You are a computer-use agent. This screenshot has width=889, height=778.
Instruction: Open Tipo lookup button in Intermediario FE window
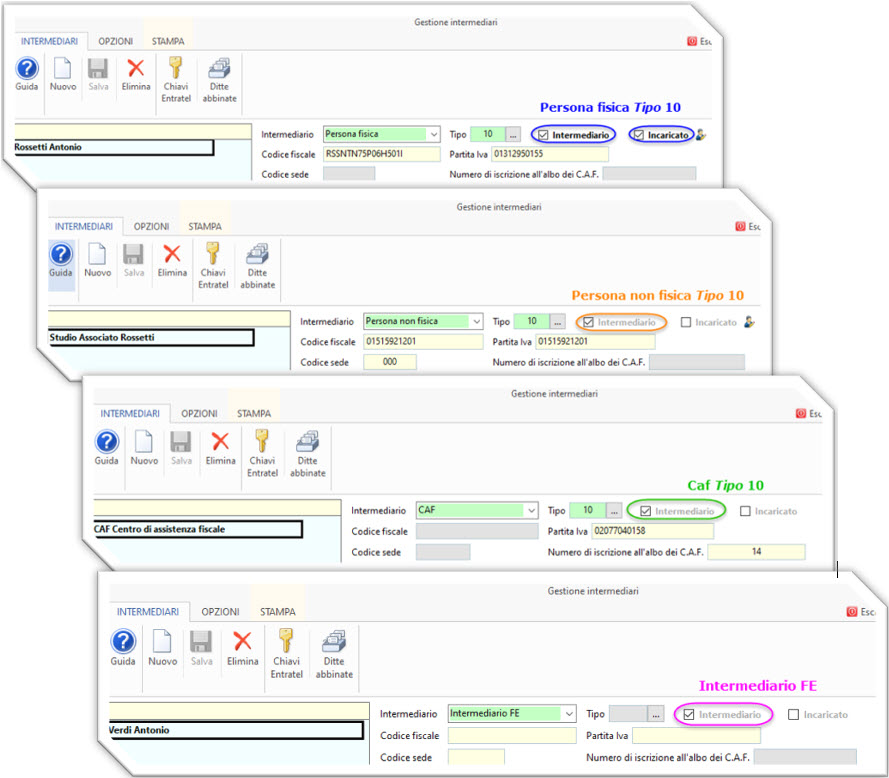tap(656, 714)
